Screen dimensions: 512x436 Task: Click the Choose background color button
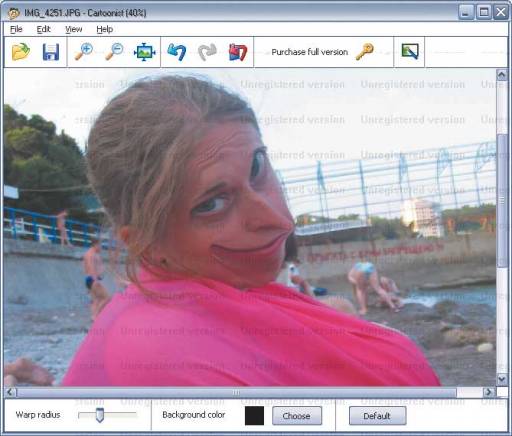pyautogui.click(x=297, y=416)
